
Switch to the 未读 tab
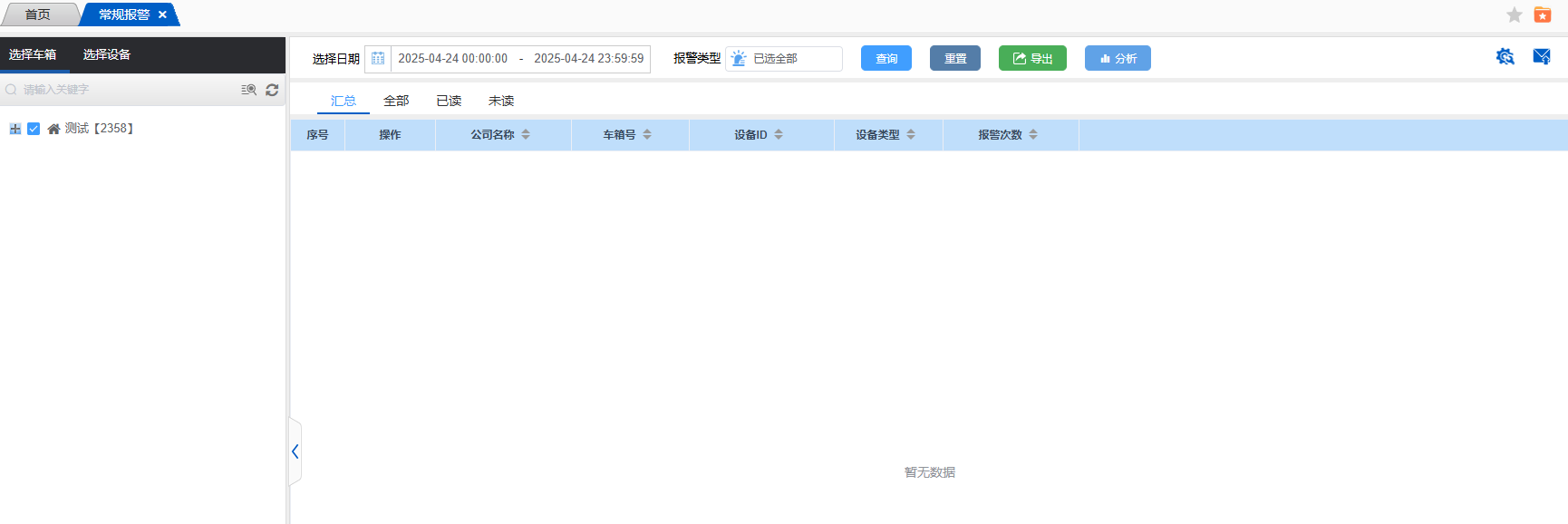(501, 101)
